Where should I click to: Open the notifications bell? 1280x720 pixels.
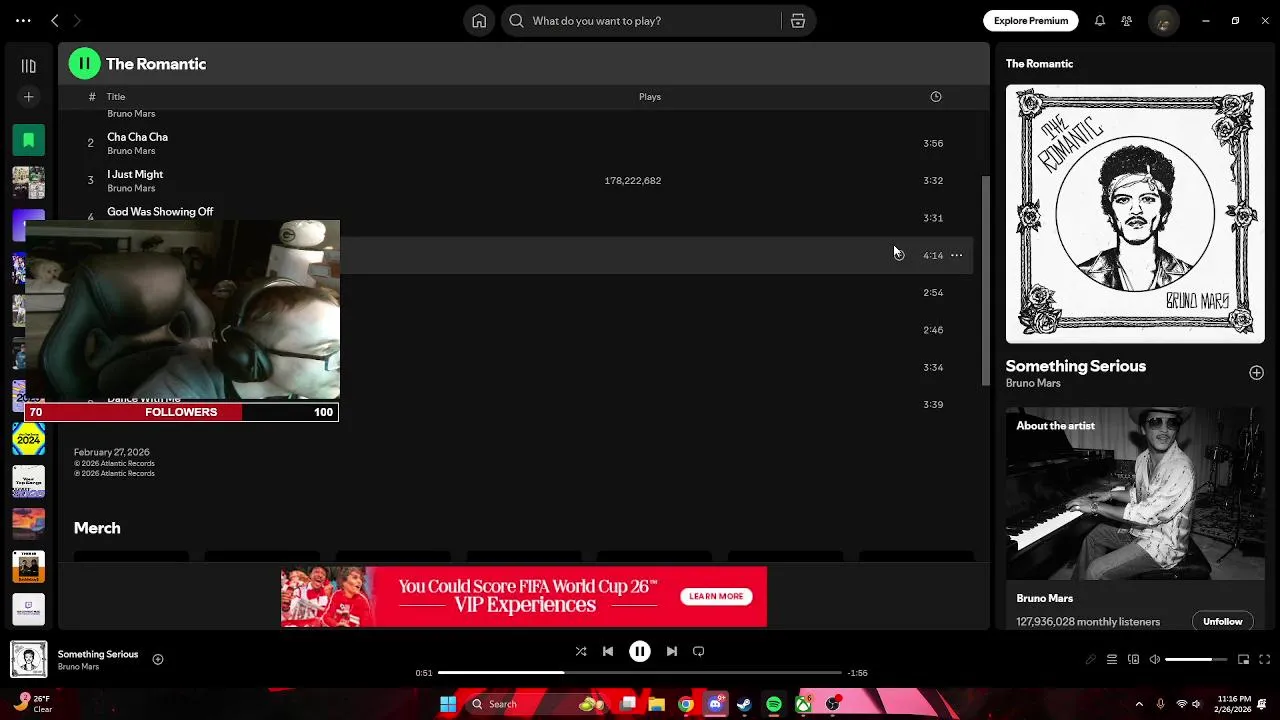click(x=1100, y=20)
